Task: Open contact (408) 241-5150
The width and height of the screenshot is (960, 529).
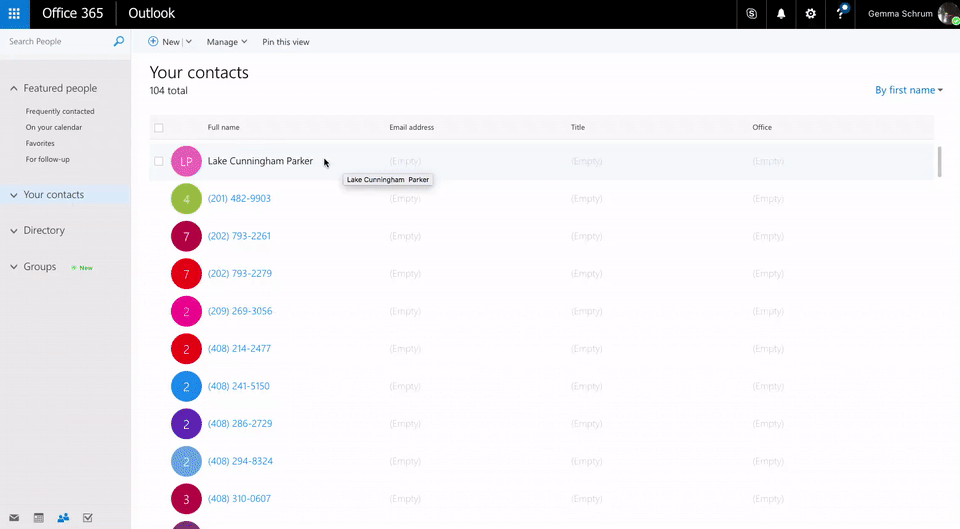Action: pyautogui.click(x=238, y=386)
